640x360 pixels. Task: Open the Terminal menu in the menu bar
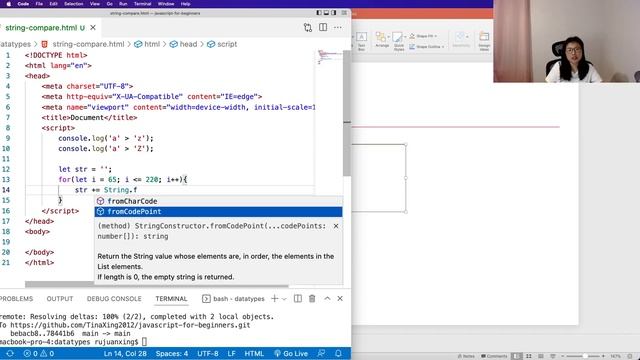142,4
